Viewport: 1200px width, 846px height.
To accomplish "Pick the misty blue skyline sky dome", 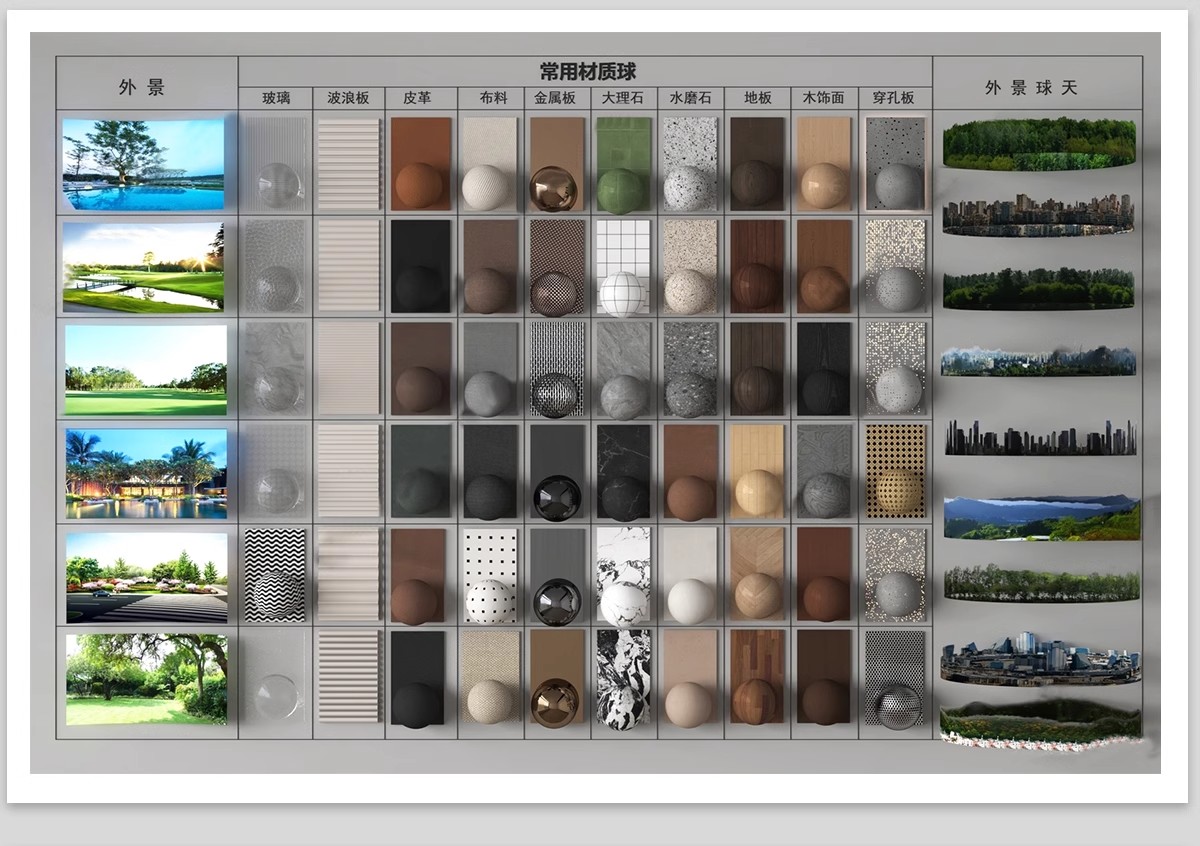I will pyautogui.click(x=1039, y=360).
